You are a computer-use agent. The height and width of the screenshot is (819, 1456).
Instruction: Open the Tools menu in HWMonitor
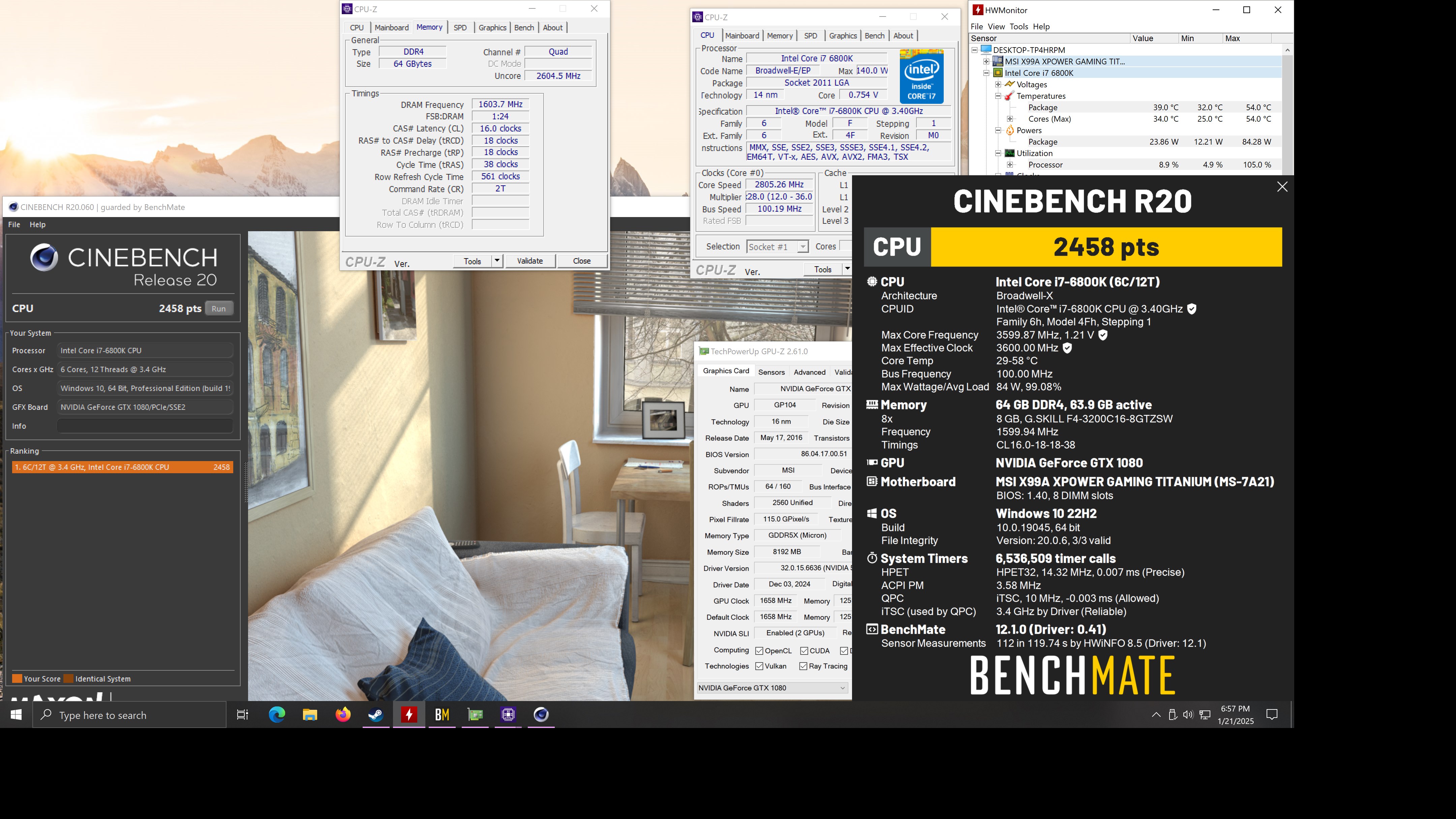[1019, 27]
